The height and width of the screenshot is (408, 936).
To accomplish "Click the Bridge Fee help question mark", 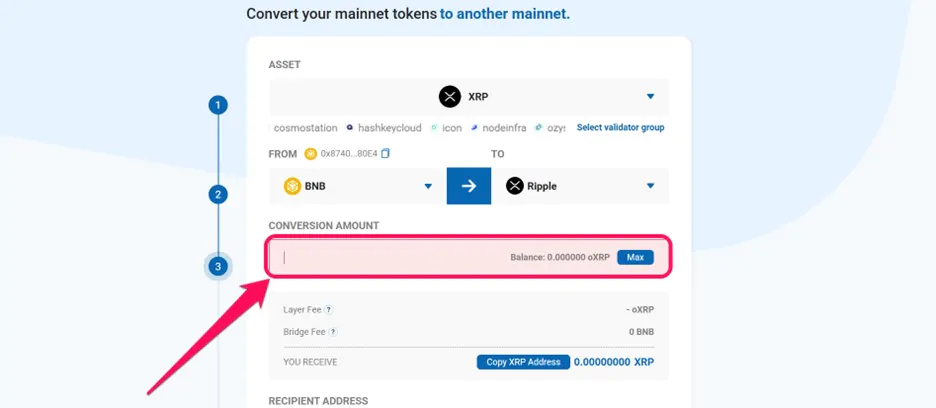I will pos(333,332).
